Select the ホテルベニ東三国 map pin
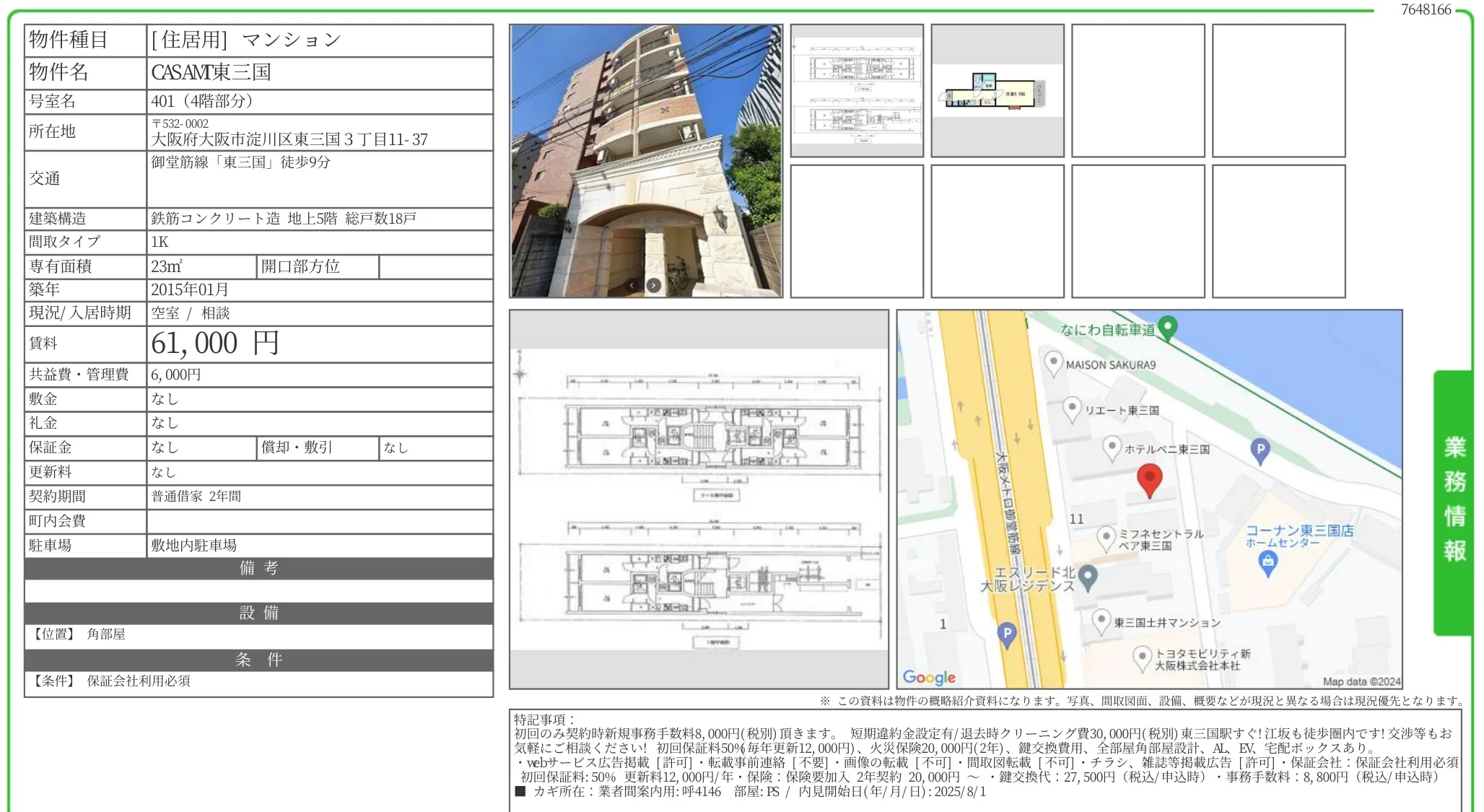 point(1112,448)
